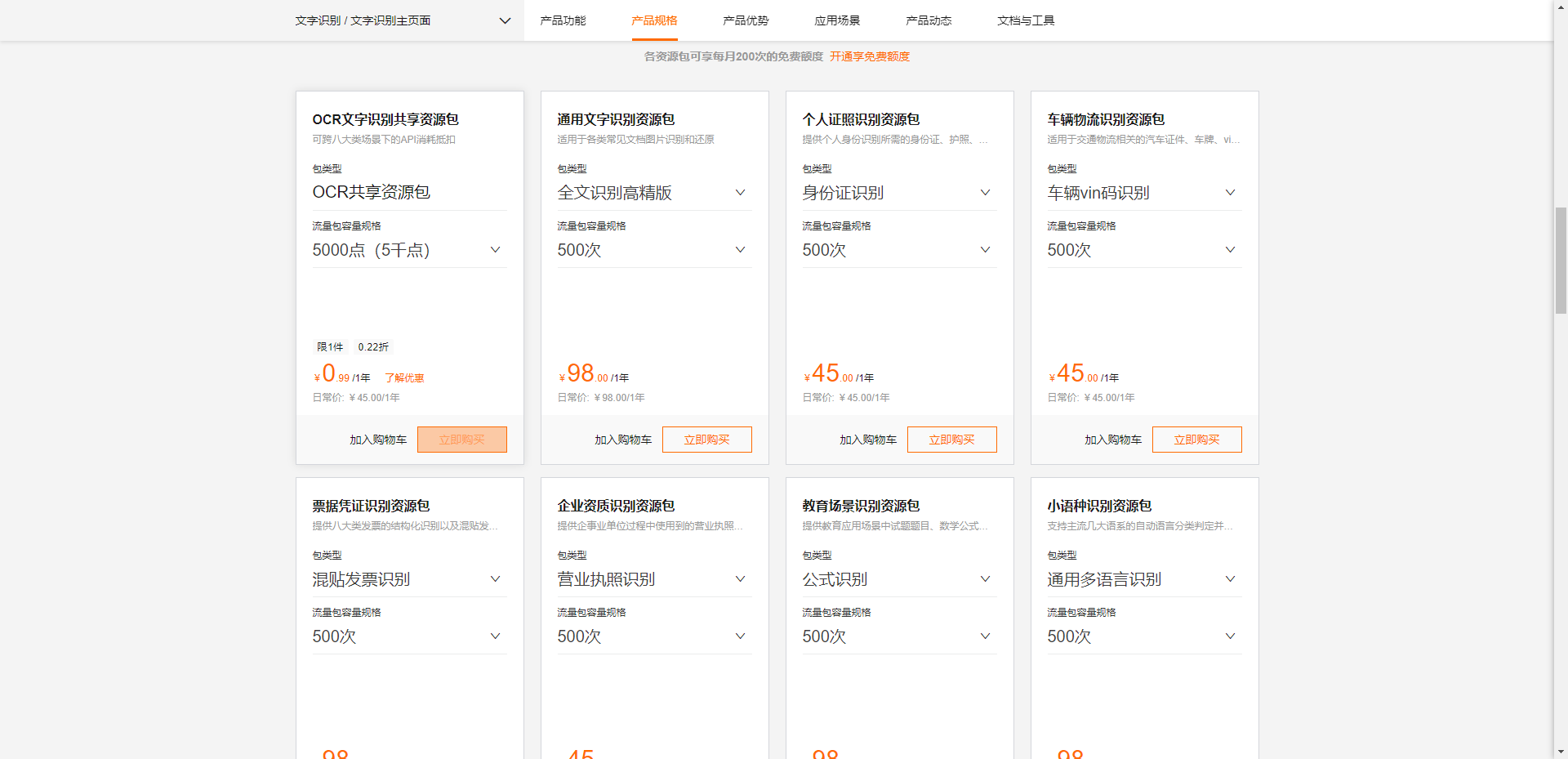Click the 小语种识别资源包 title

coord(1099,506)
